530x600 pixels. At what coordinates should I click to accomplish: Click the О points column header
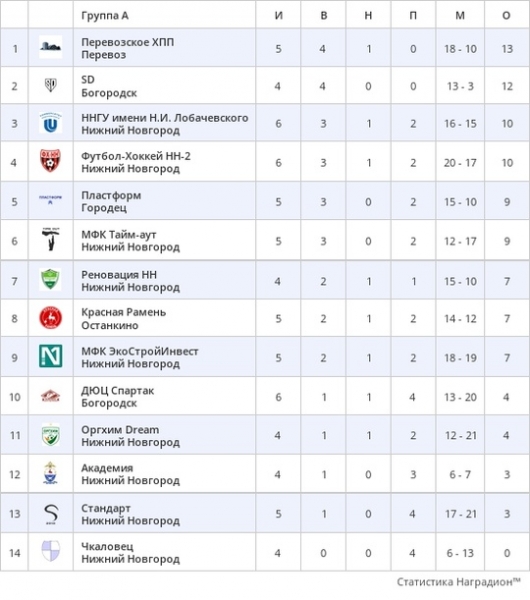click(x=506, y=15)
